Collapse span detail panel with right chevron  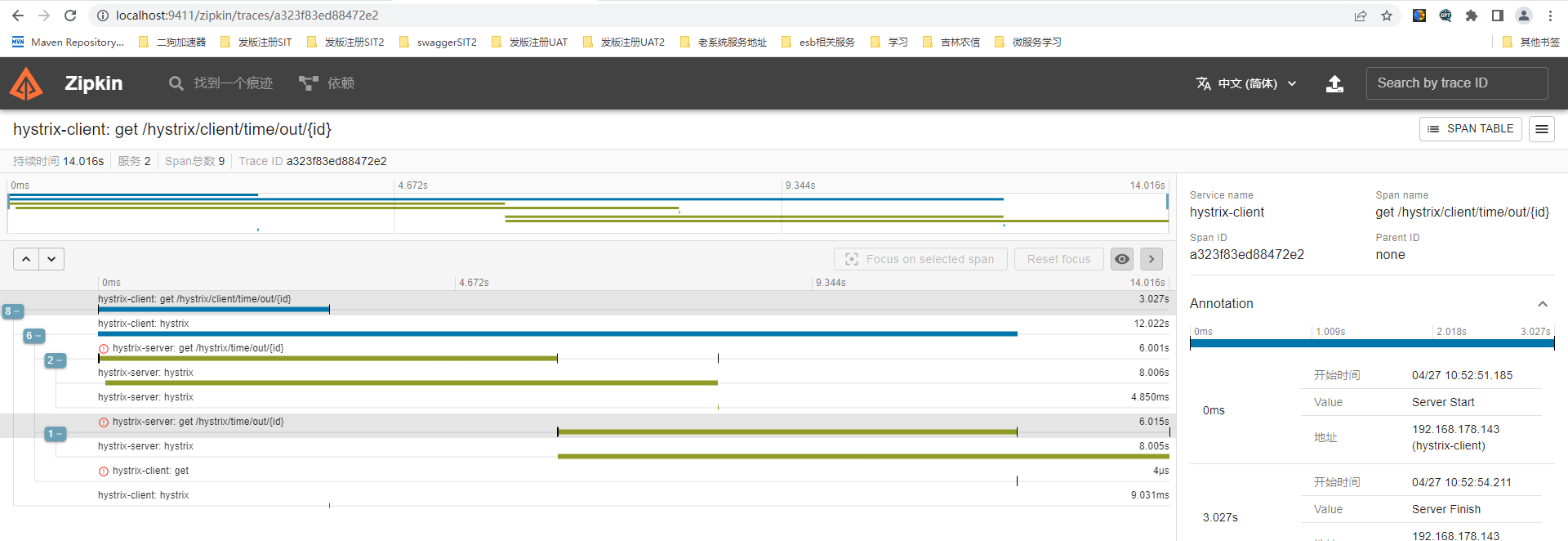tap(1151, 259)
